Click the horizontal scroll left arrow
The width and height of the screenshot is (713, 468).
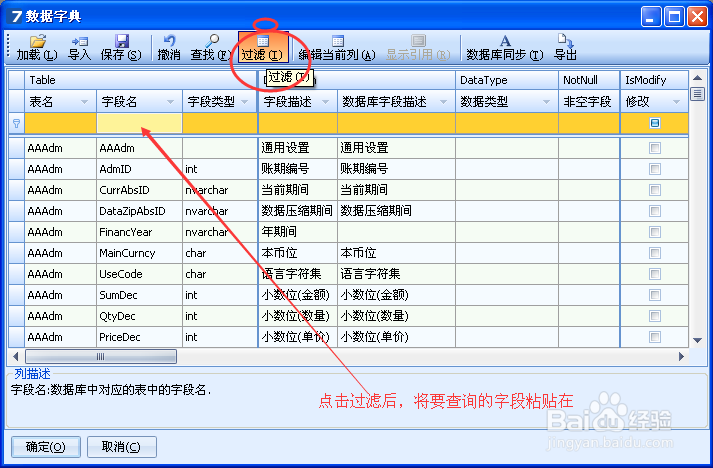coord(16,357)
